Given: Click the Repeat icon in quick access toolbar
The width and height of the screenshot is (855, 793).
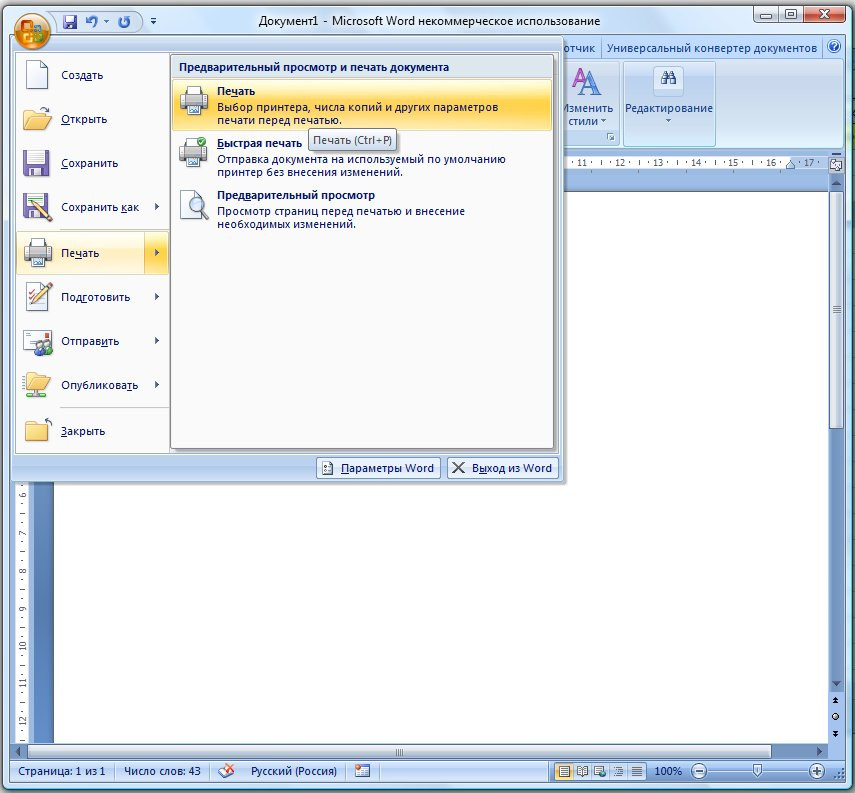Looking at the screenshot, I should [x=124, y=21].
